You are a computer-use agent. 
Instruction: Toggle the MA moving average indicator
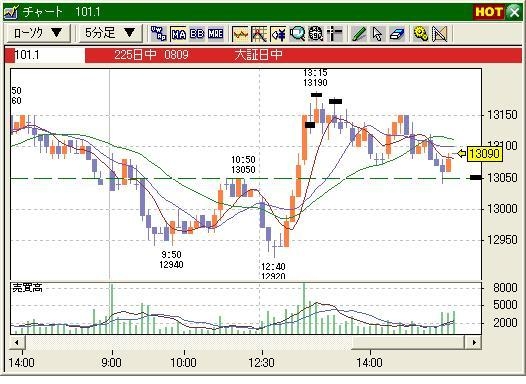point(178,34)
